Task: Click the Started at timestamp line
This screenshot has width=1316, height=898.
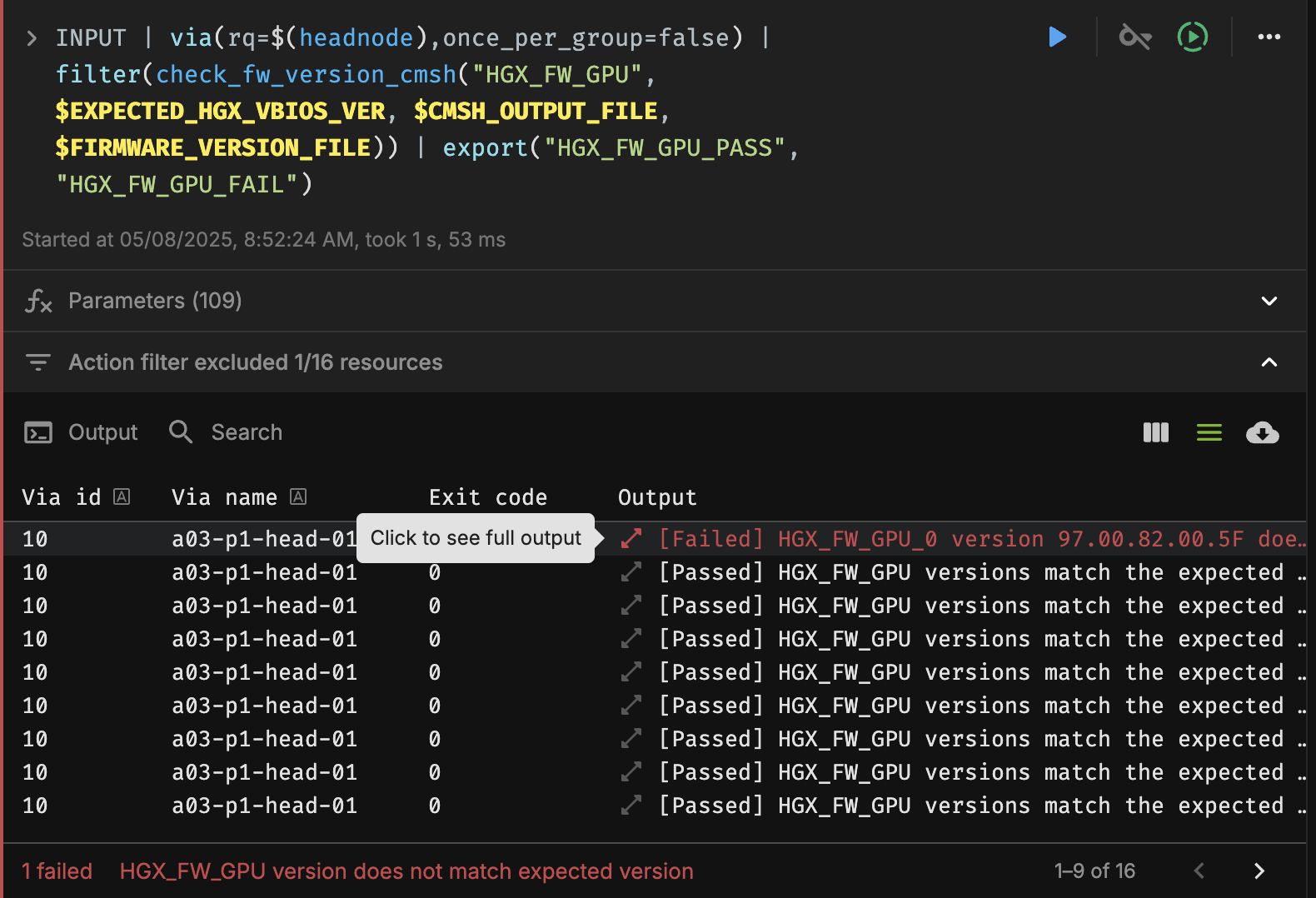Action: [x=264, y=240]
